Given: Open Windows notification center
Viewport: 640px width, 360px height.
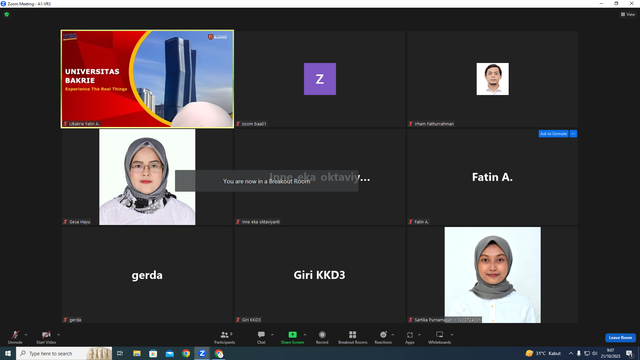Looking at the screenshot, I should click(629, 353).
